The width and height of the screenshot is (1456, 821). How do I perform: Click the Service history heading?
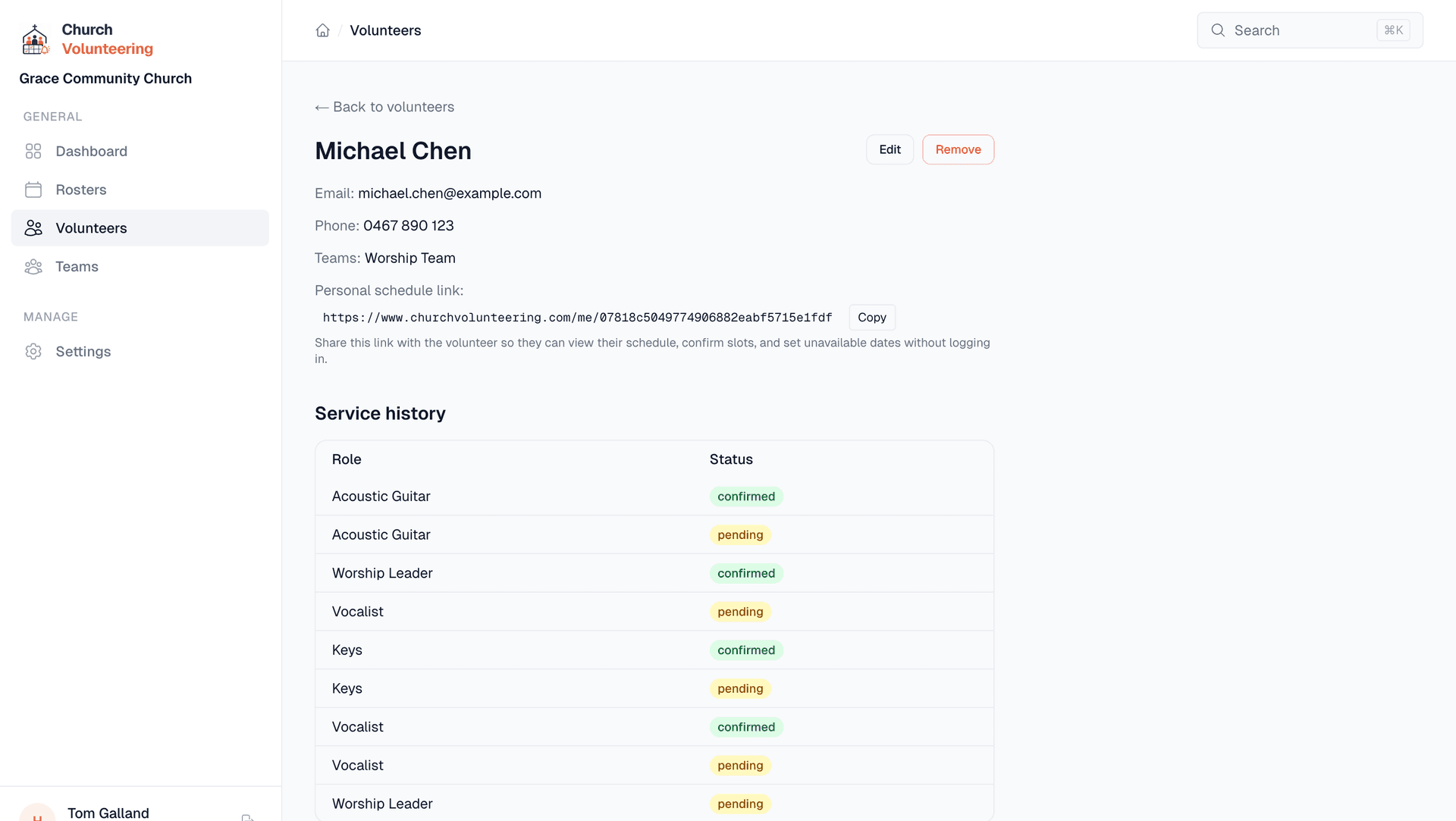click(x=380, y=414)
